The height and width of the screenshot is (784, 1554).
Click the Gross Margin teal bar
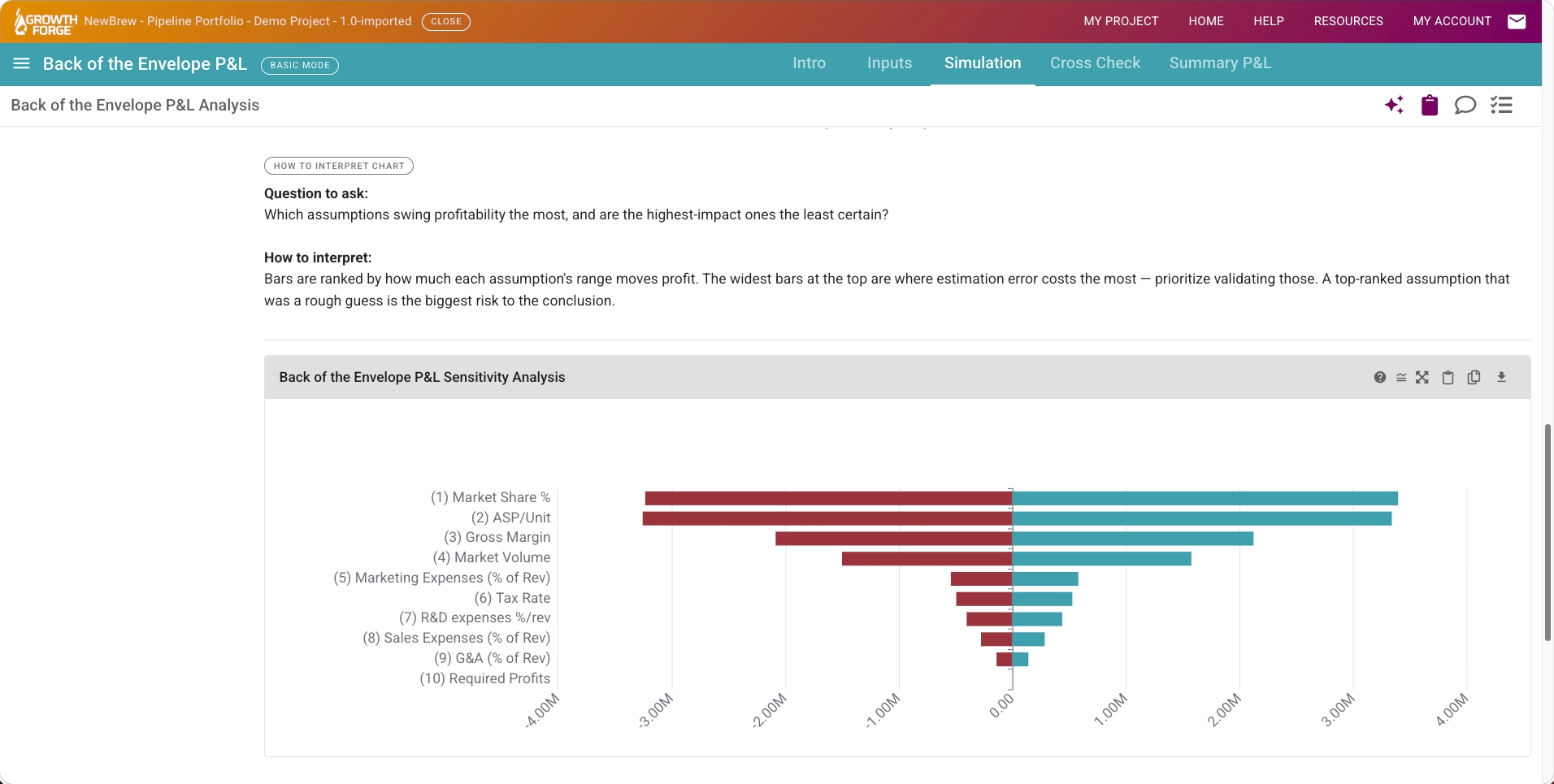[x=1133, y=539]
